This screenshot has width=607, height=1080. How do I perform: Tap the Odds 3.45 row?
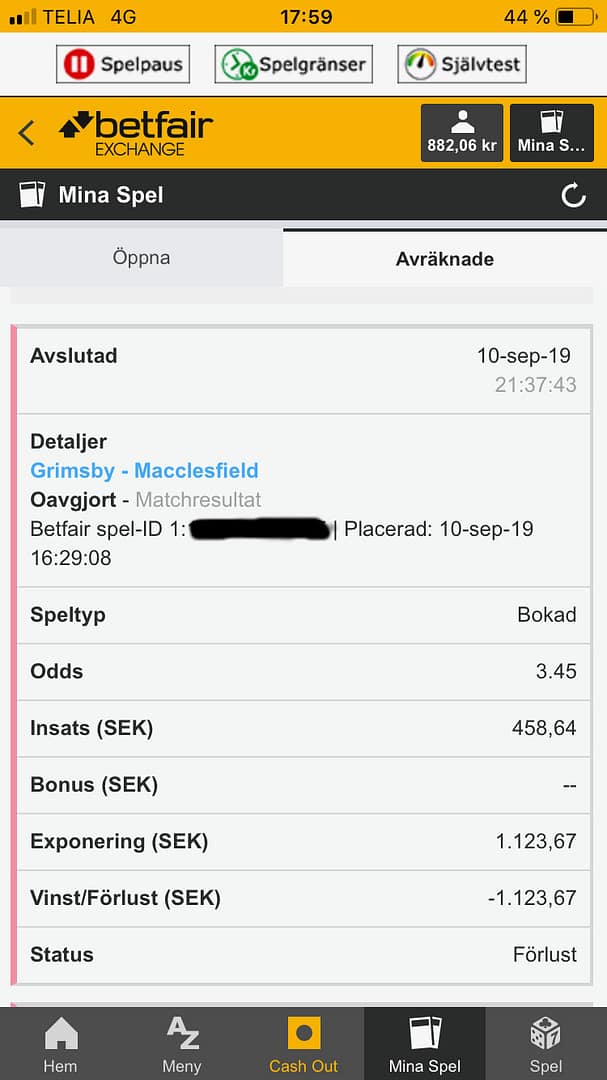303,672
